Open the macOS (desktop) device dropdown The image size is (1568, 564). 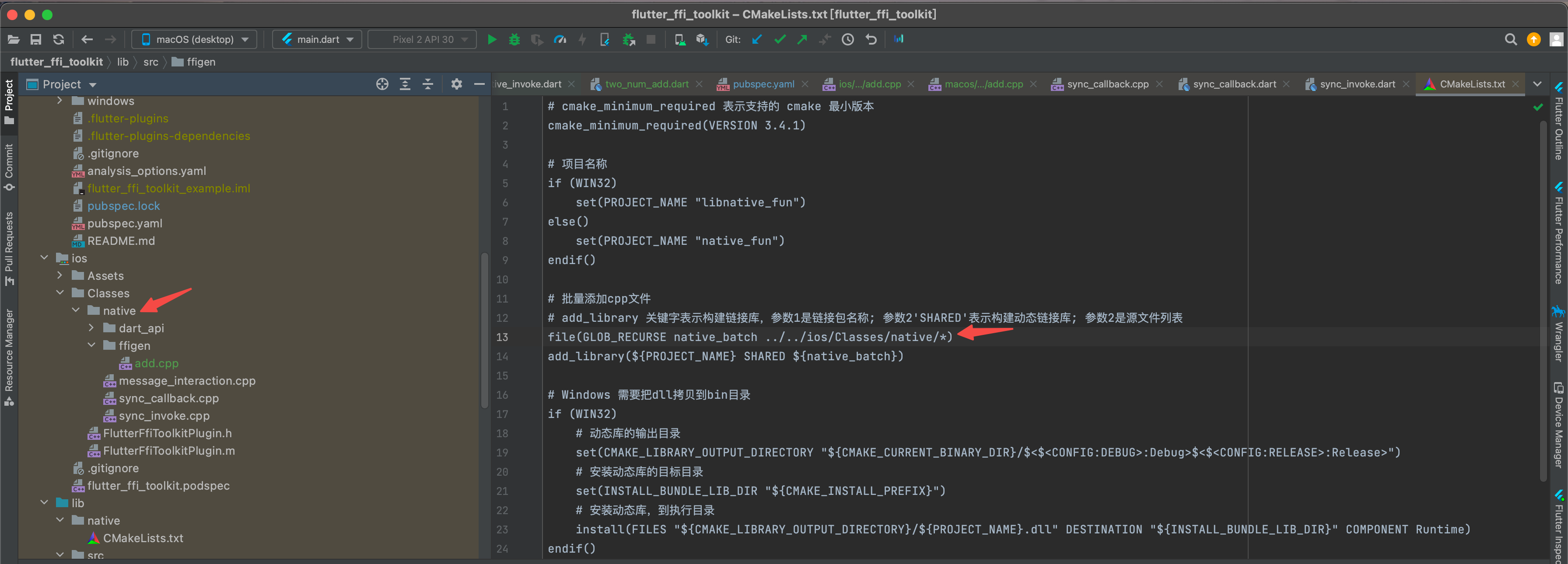pyautogui.click(x=195, y=39)
